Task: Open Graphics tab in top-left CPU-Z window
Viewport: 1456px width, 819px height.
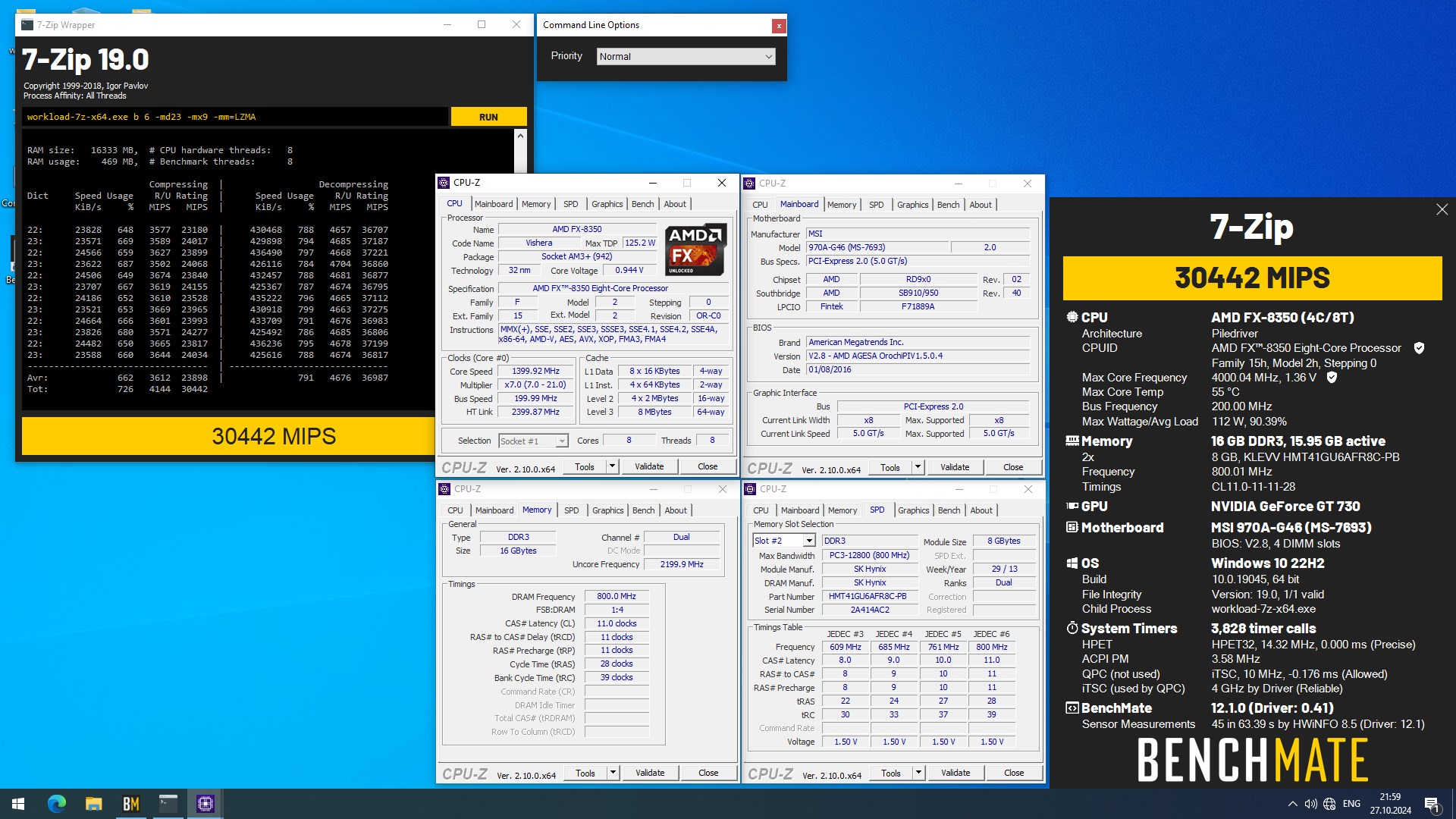Action: [607, 204]
